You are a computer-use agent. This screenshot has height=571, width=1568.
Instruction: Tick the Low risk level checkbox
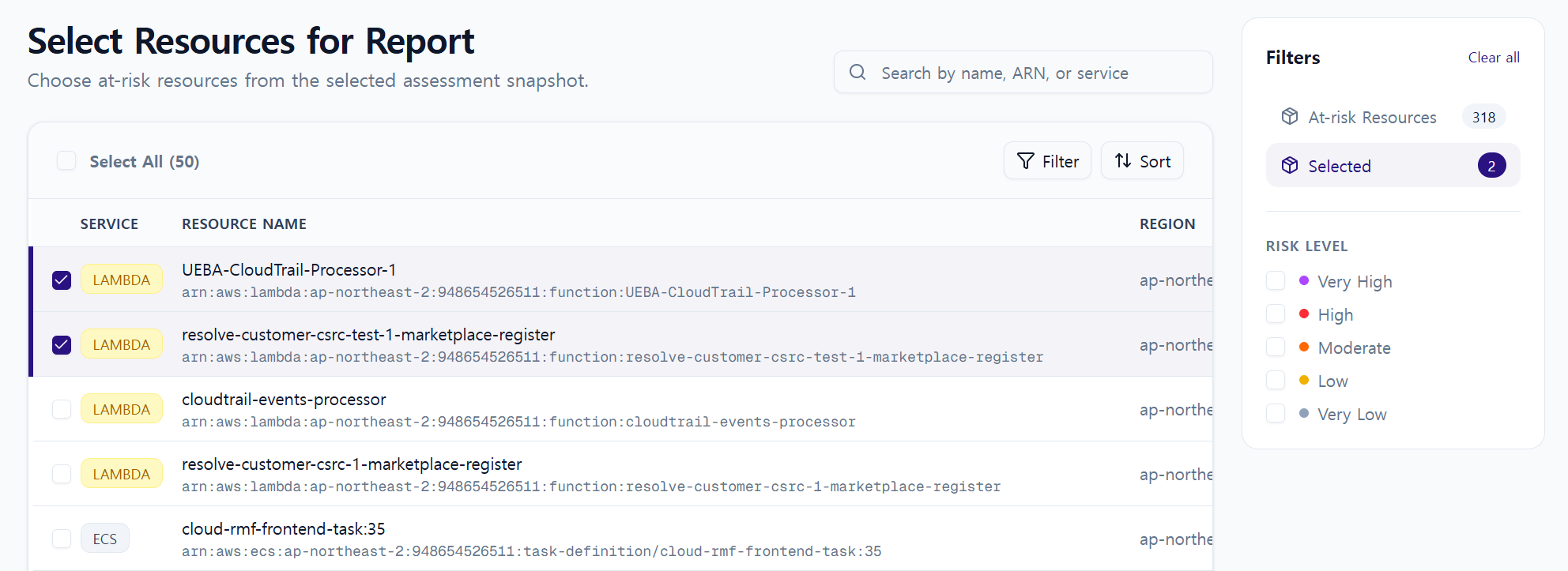point(1276,380)
